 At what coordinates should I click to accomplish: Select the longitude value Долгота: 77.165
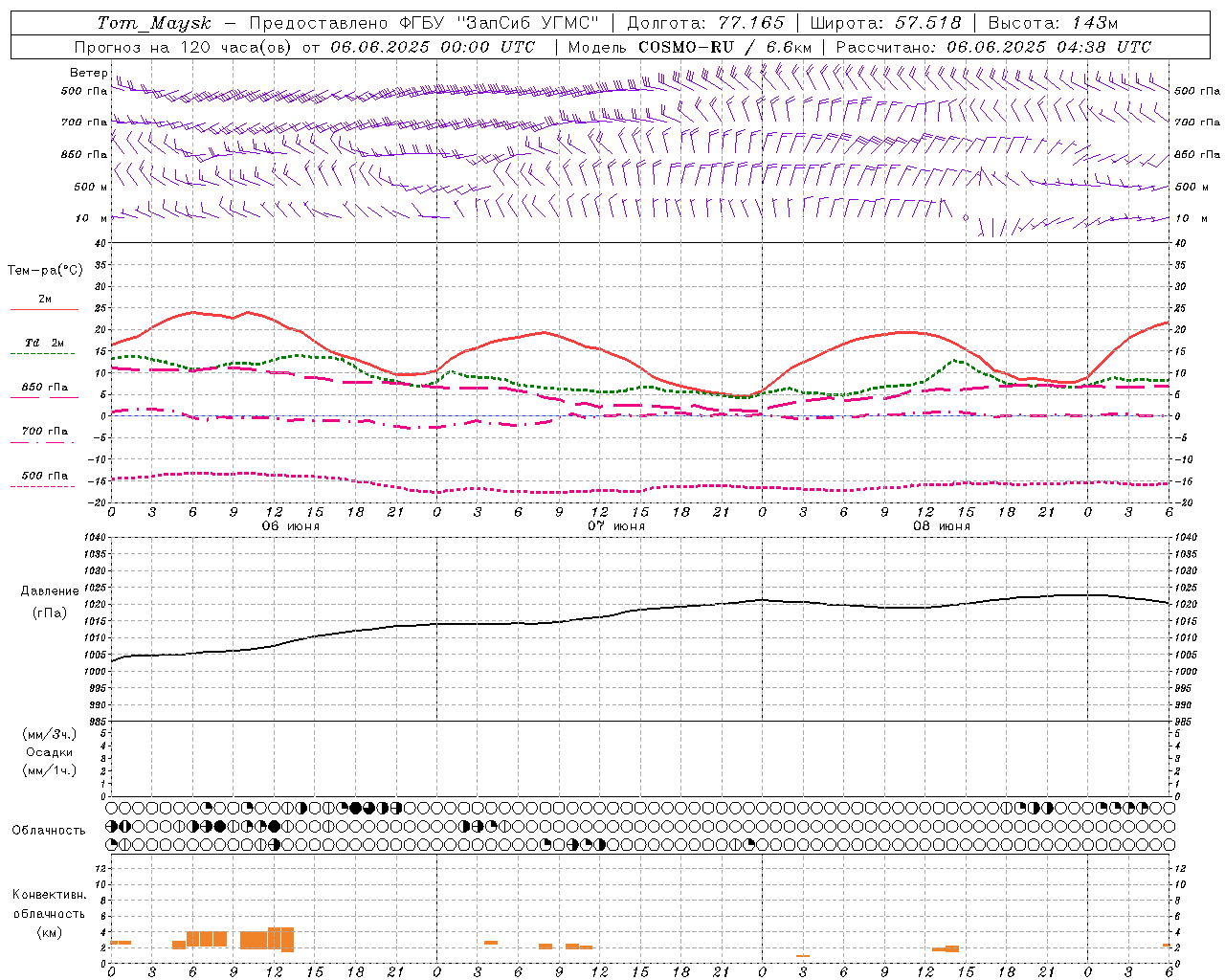705,23
